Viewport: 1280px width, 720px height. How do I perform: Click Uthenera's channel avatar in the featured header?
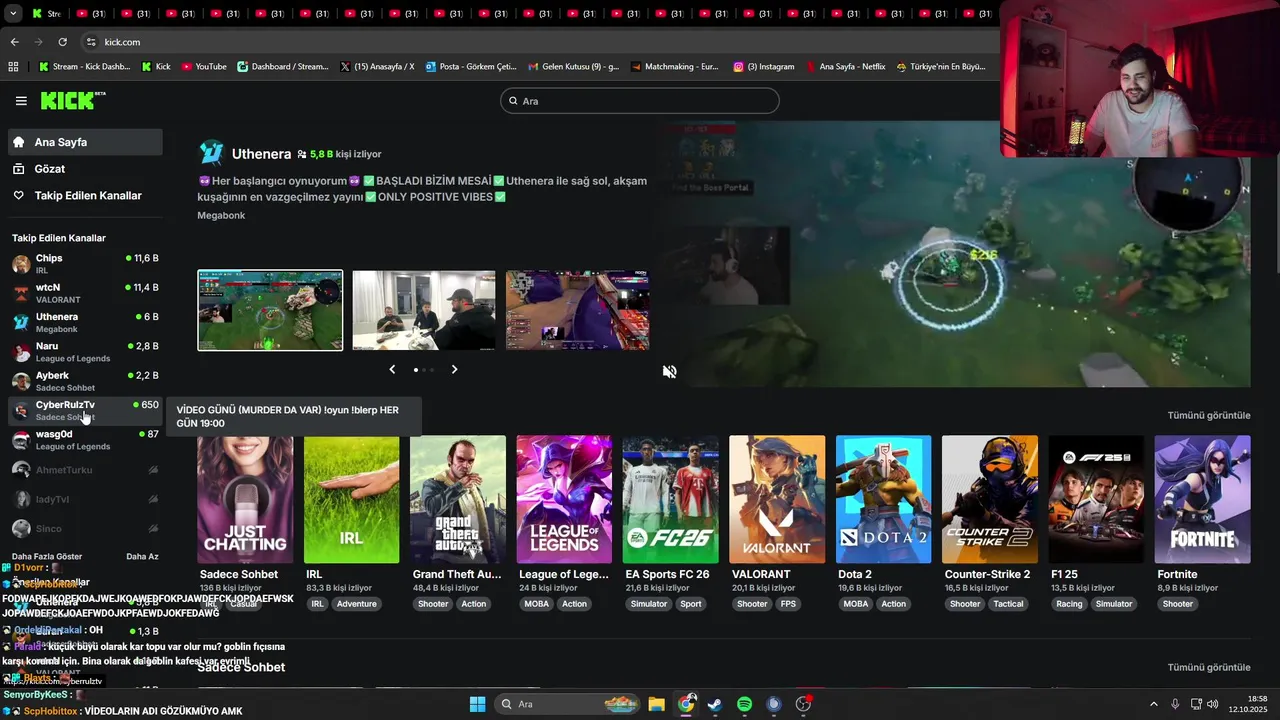coord(211,153)
